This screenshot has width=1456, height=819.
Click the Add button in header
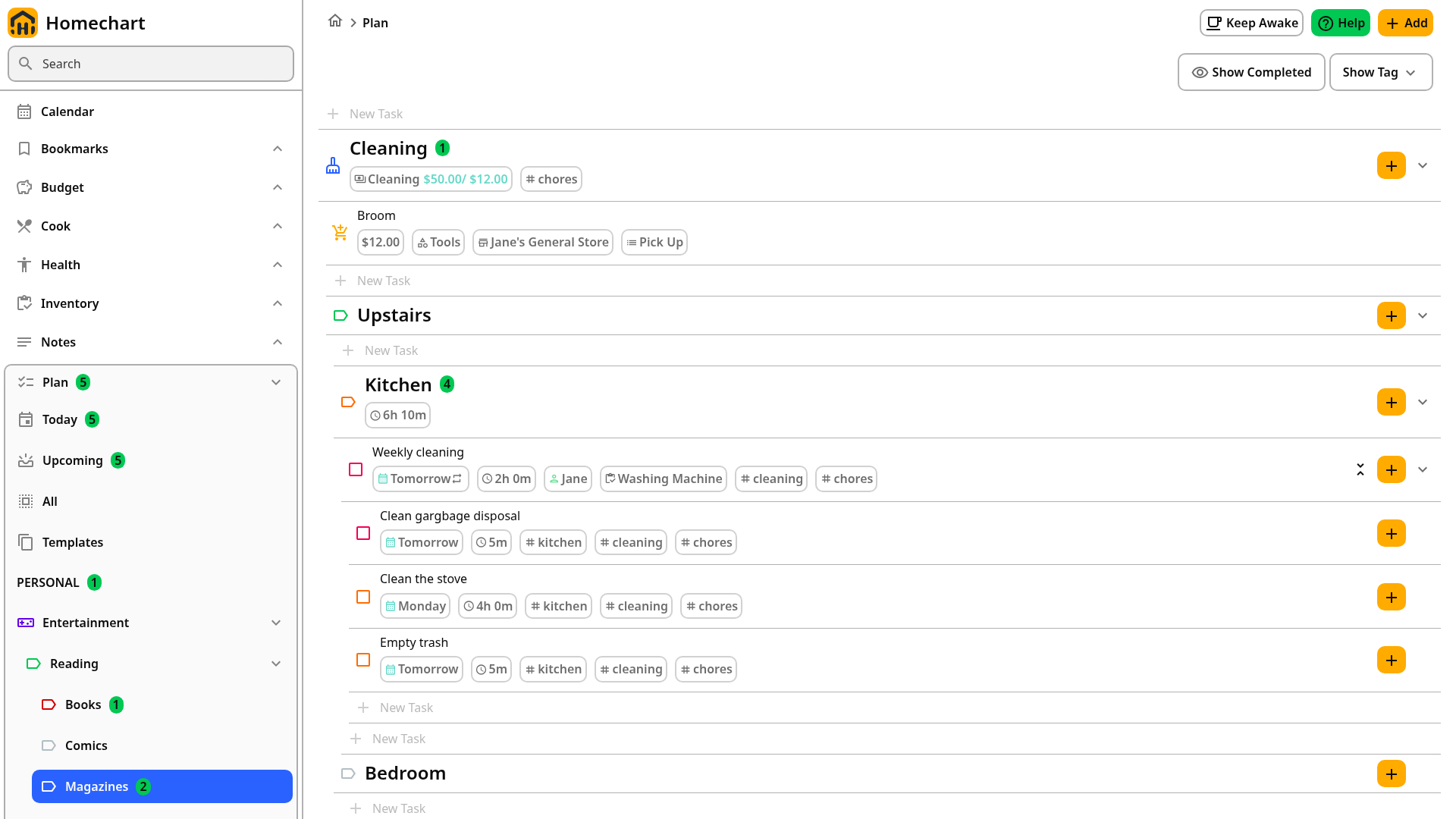click(1405, 23)
